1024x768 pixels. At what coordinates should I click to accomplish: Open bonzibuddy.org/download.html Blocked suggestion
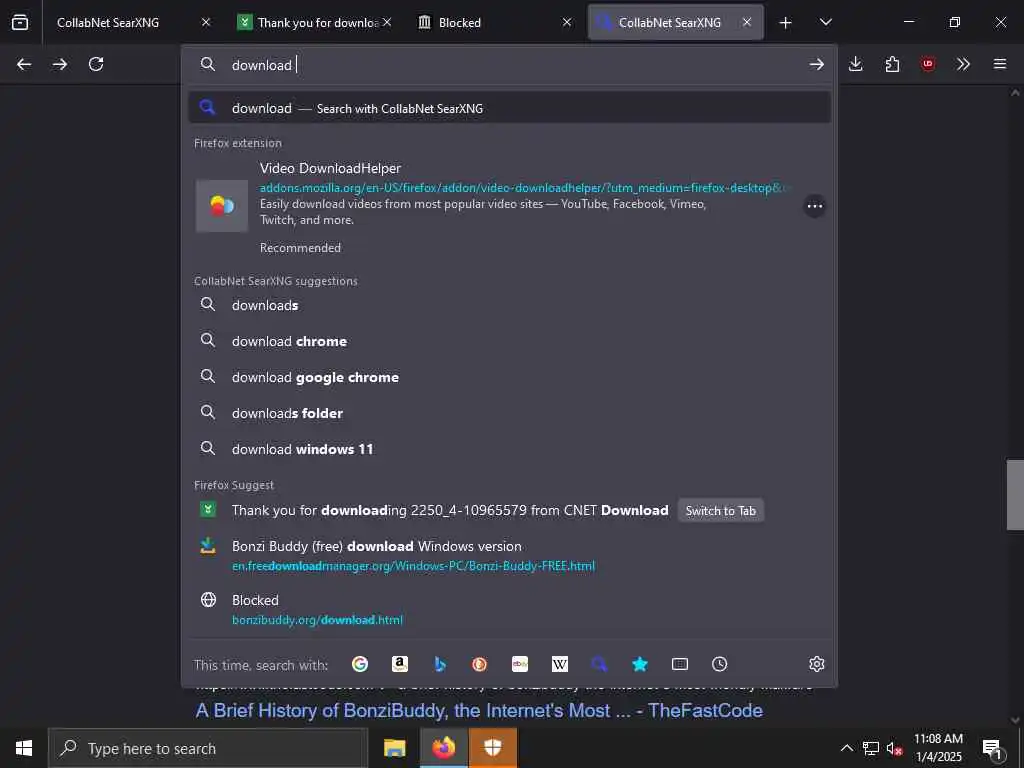[x=509, y=609]
